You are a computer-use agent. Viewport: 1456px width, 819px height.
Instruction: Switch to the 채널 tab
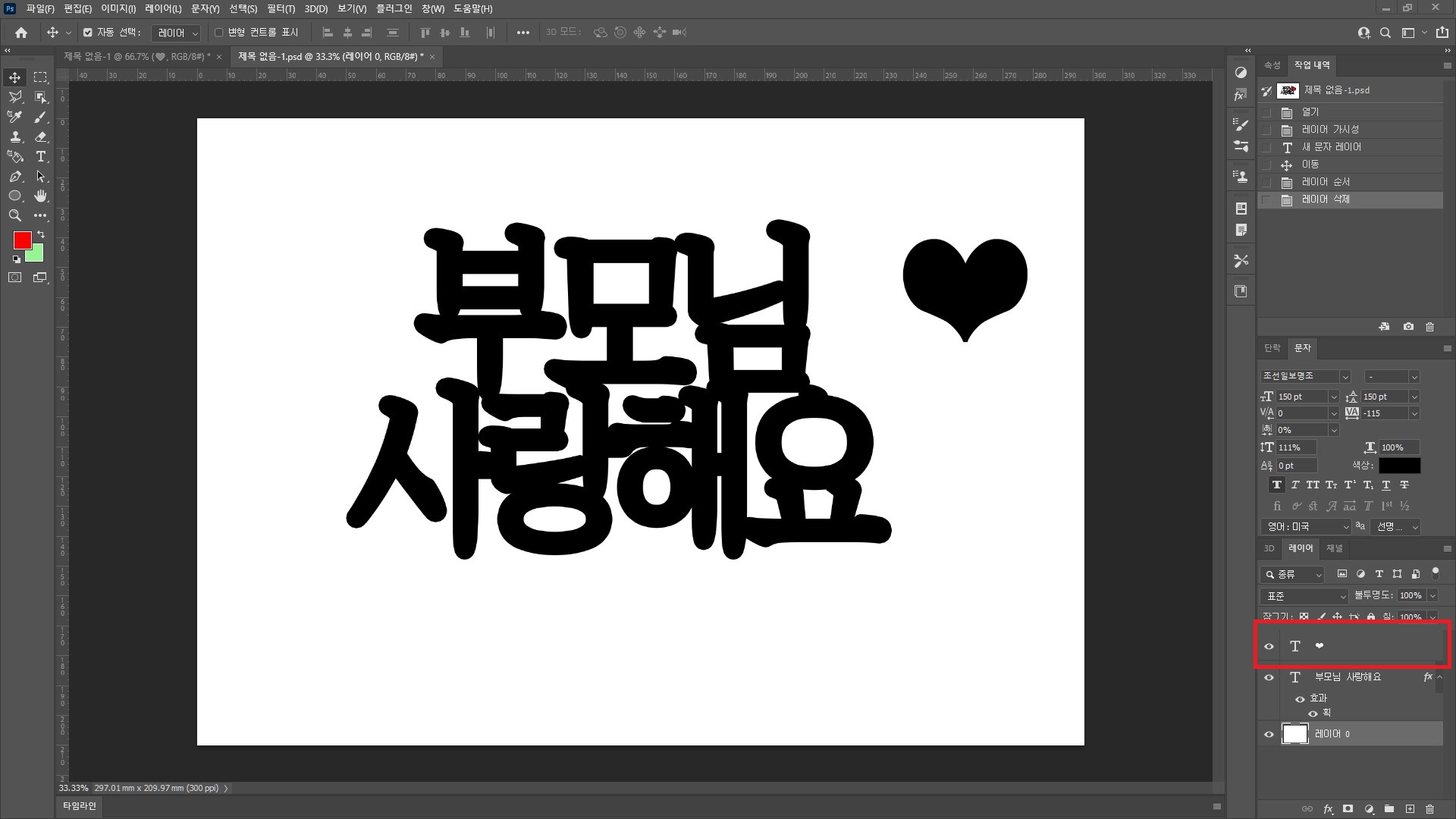coord(1334,548)
